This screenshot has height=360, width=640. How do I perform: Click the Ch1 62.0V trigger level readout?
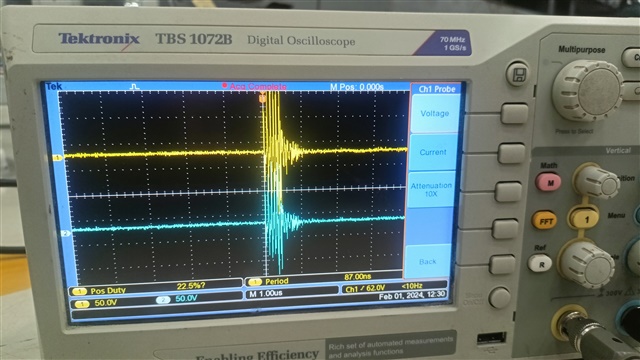(365, 288)
